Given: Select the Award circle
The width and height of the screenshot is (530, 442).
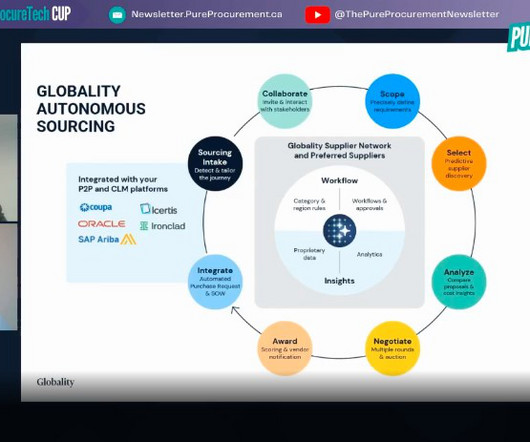Looking at the screenshot, I should [285, 348].
